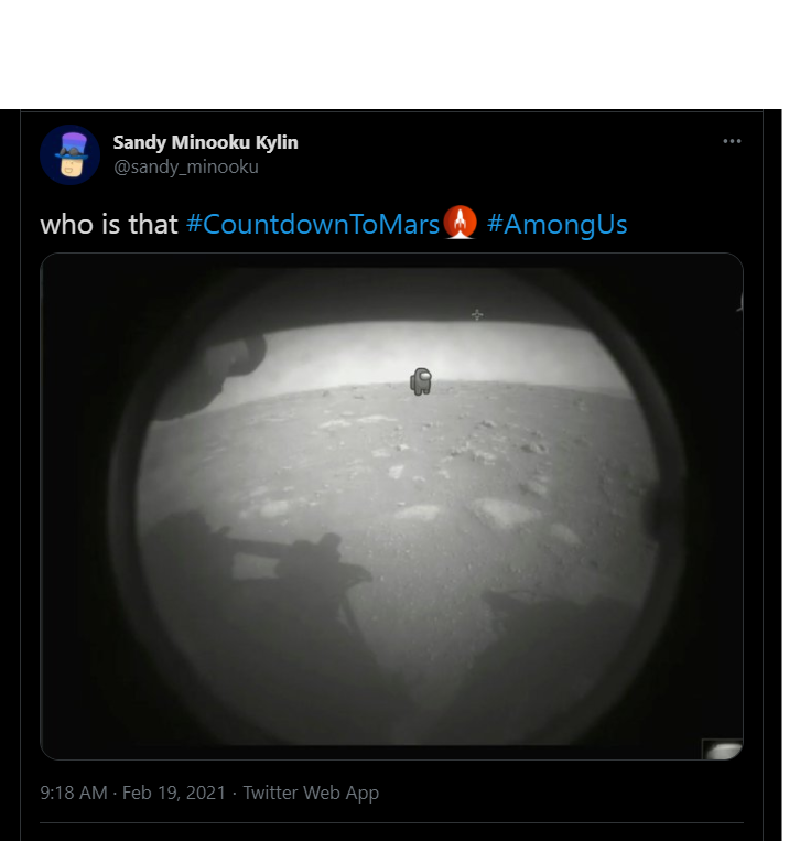Open the #CountdownToMars hashtag

coord(313,224)
